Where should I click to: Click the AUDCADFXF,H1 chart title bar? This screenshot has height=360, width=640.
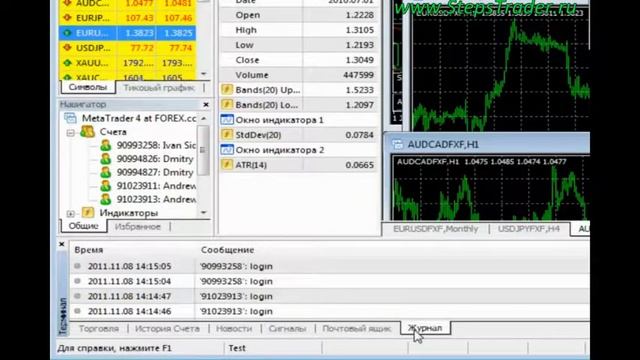pos(489,144)
